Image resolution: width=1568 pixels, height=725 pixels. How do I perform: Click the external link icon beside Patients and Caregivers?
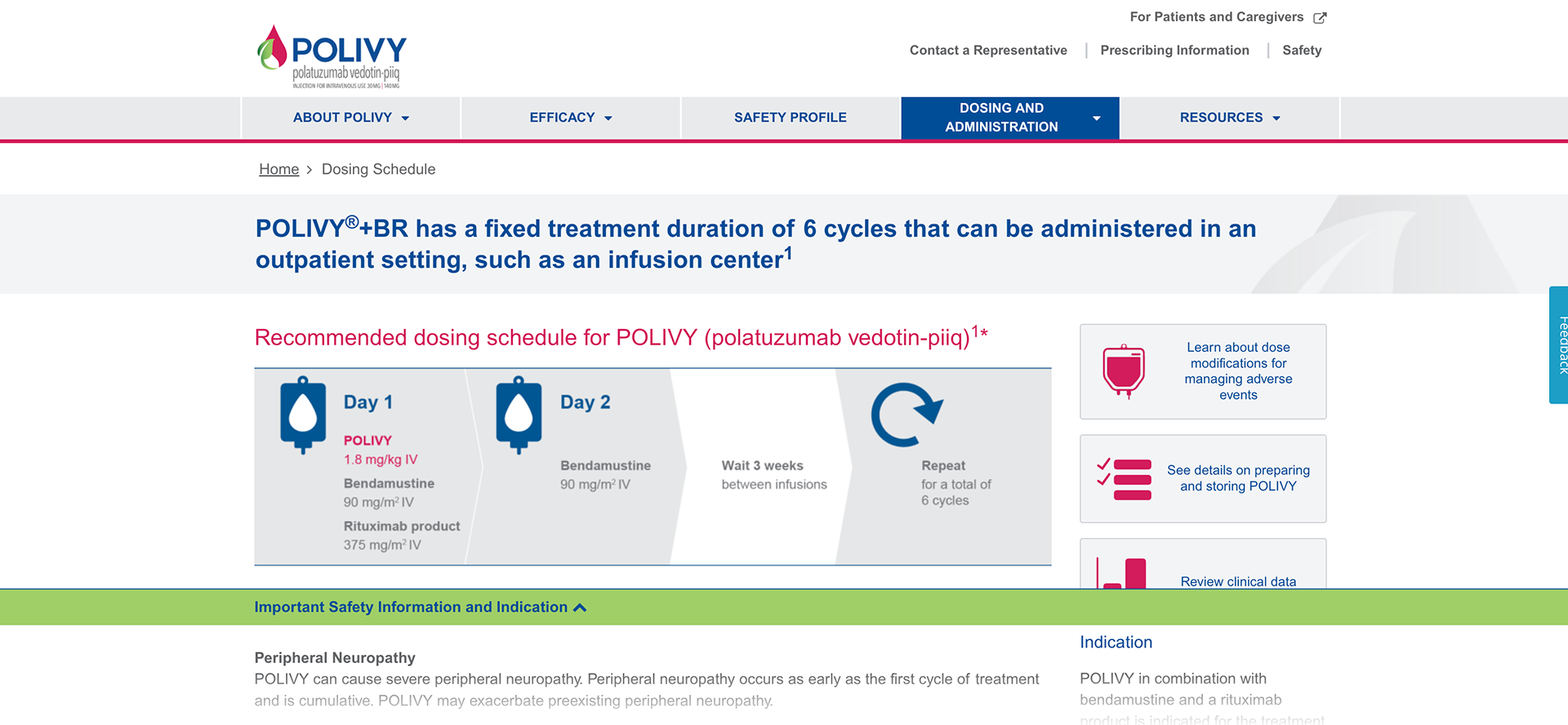[x=1320, y=17]
